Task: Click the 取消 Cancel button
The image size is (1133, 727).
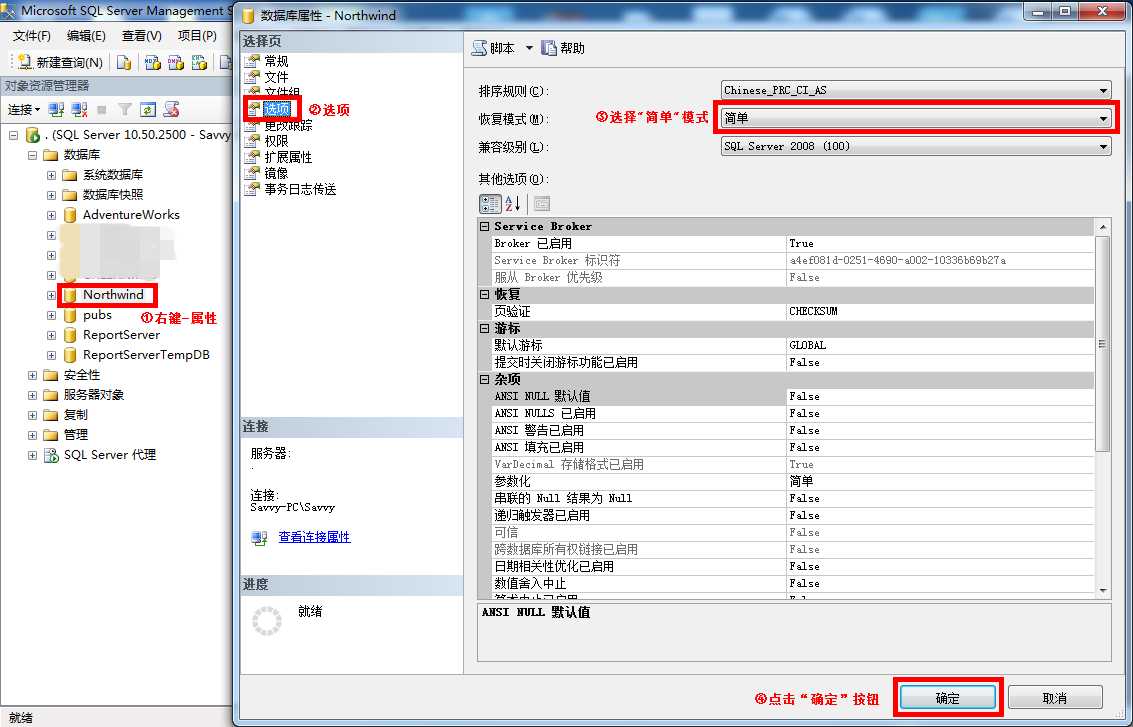Action: 1055,698
